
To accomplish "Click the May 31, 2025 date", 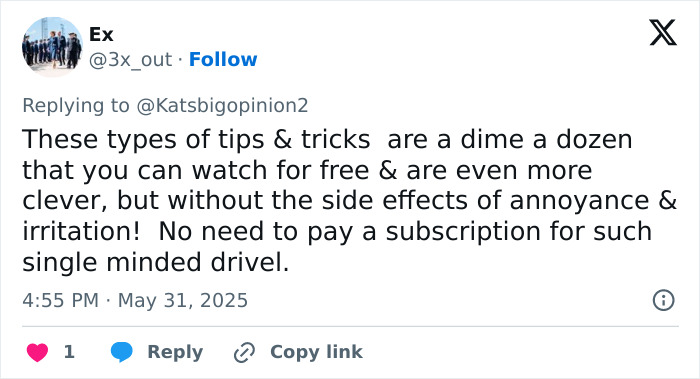I will [x=183, y=300].
